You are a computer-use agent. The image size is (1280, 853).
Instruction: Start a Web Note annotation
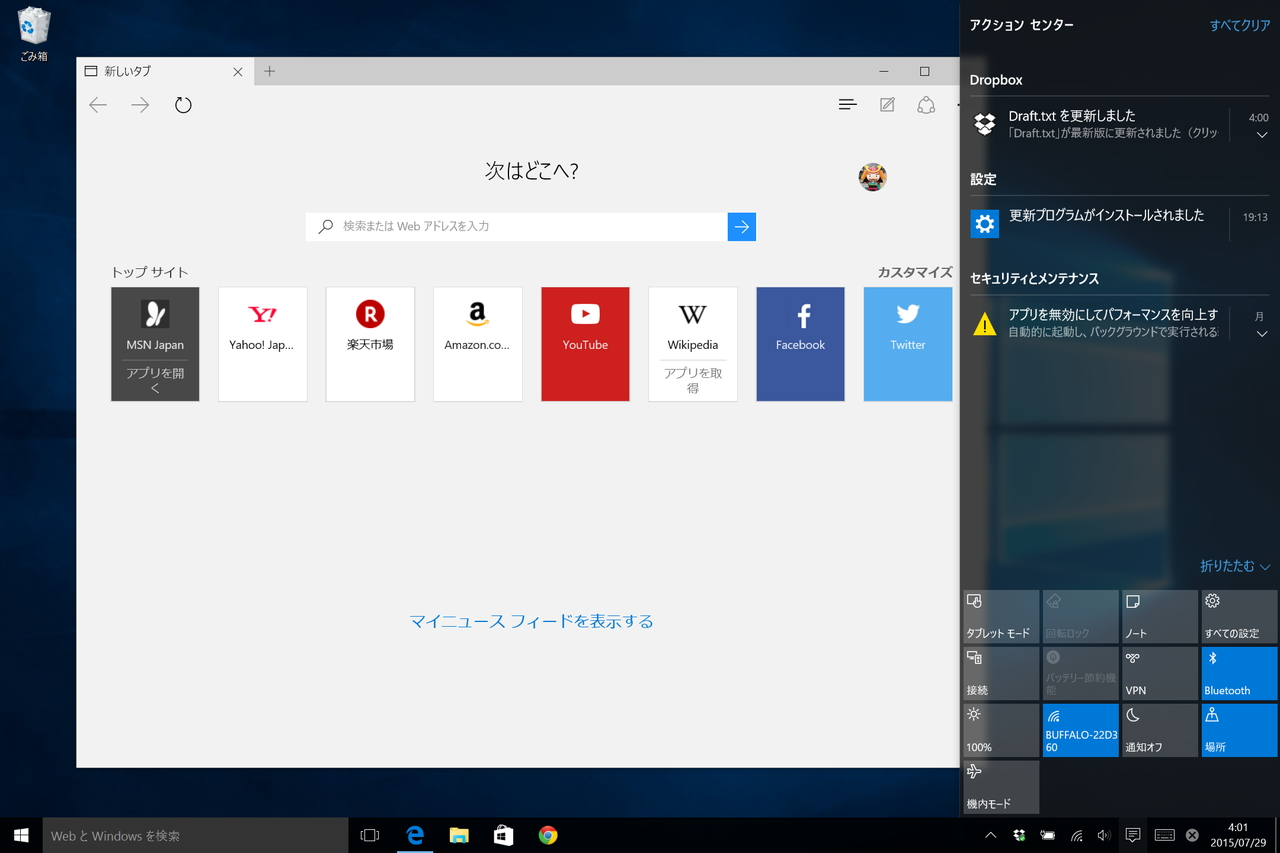pos(886,104)
